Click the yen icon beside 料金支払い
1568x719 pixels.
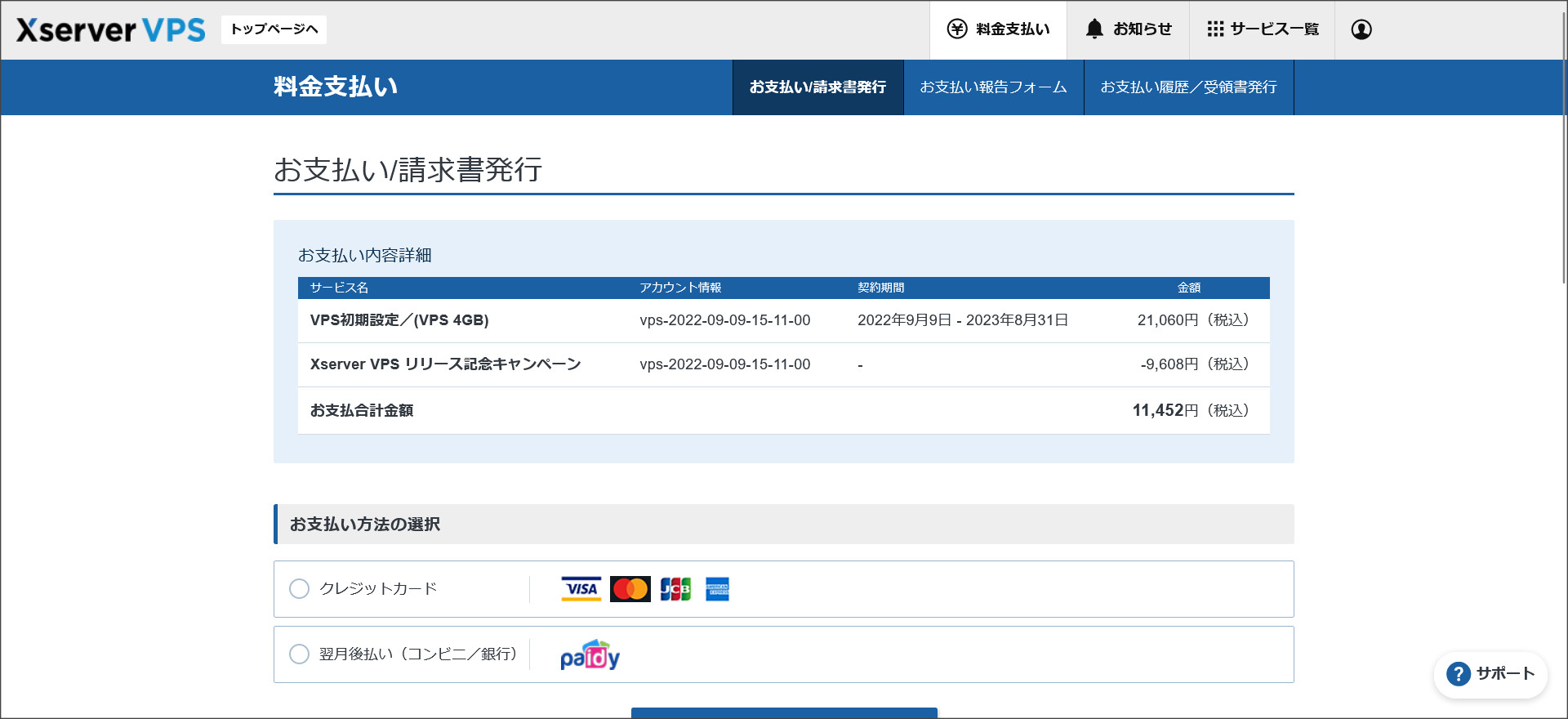coord(957,29)
